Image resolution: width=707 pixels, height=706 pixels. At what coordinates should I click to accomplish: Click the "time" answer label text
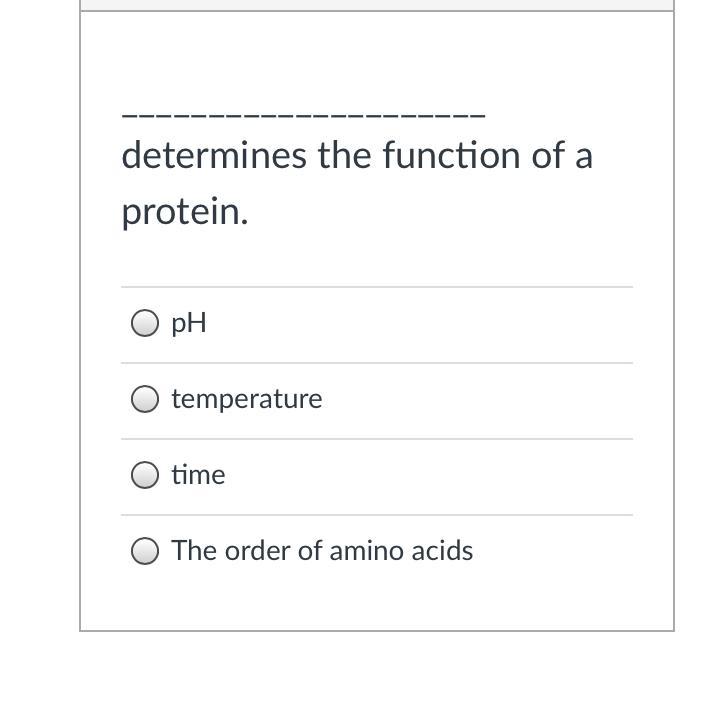[x=198, y=475]
